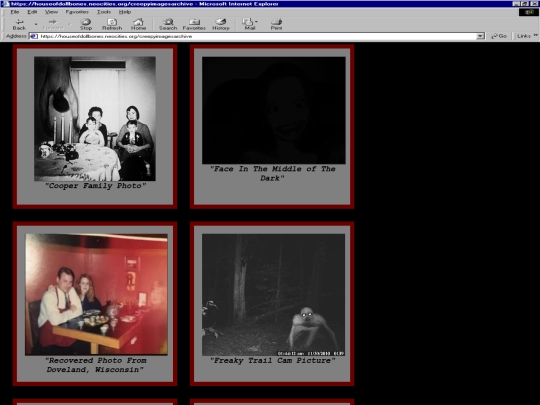Click the "Address" label text
The height and width of the screenshot is (405, 540).
coord(16,36)
